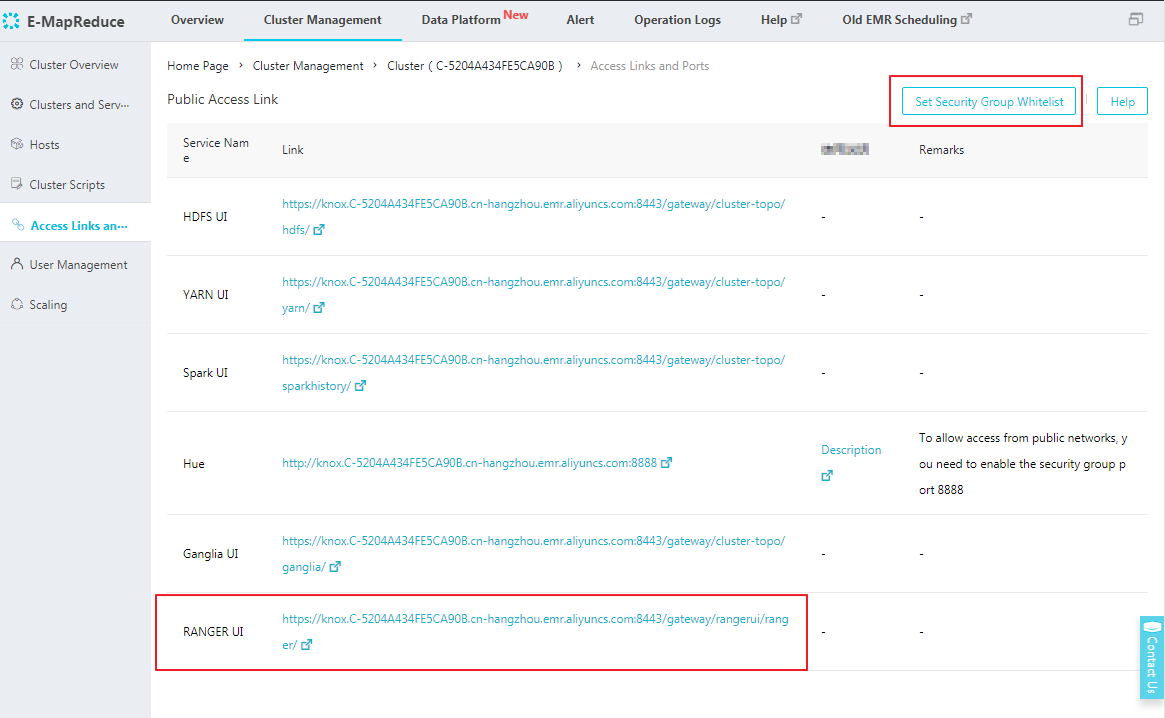The image size is (1165, 718).
Task: Click the Cluster Overview sidebar icon
Action: (17, 65)
